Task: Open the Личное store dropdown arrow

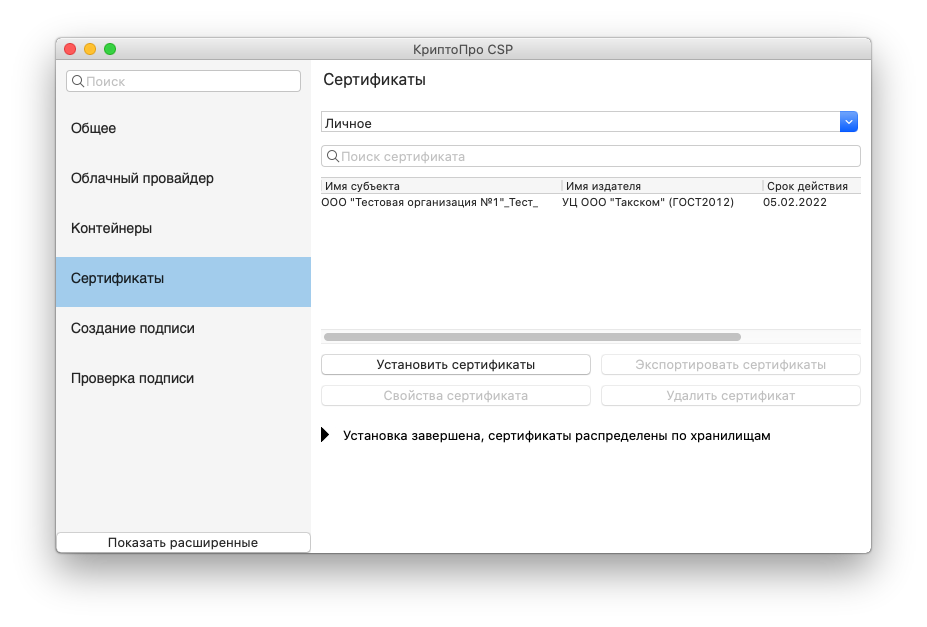Action: click(x=848, y=122)
